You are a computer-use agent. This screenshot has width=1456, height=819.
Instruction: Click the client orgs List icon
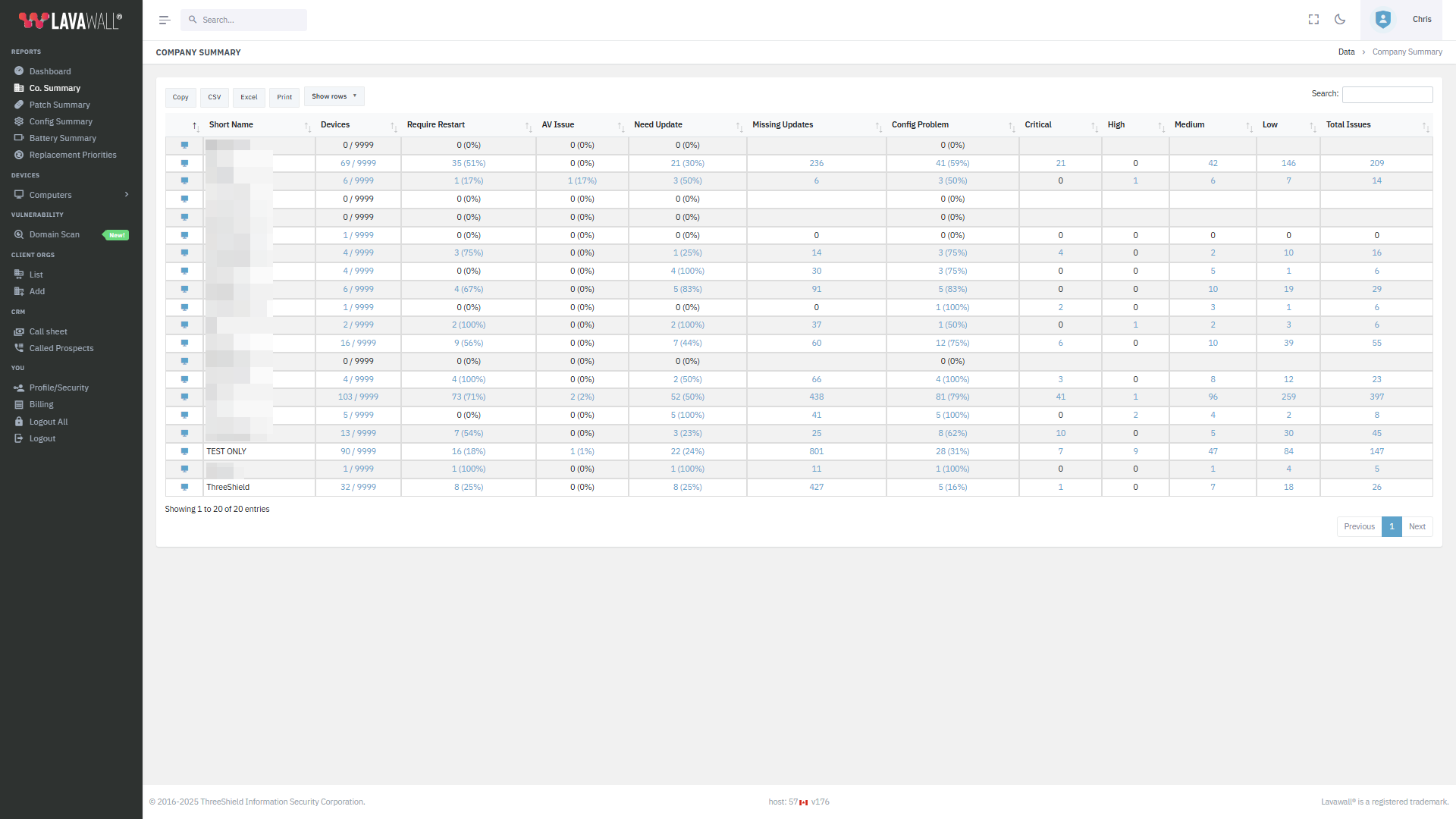(19, 275)
